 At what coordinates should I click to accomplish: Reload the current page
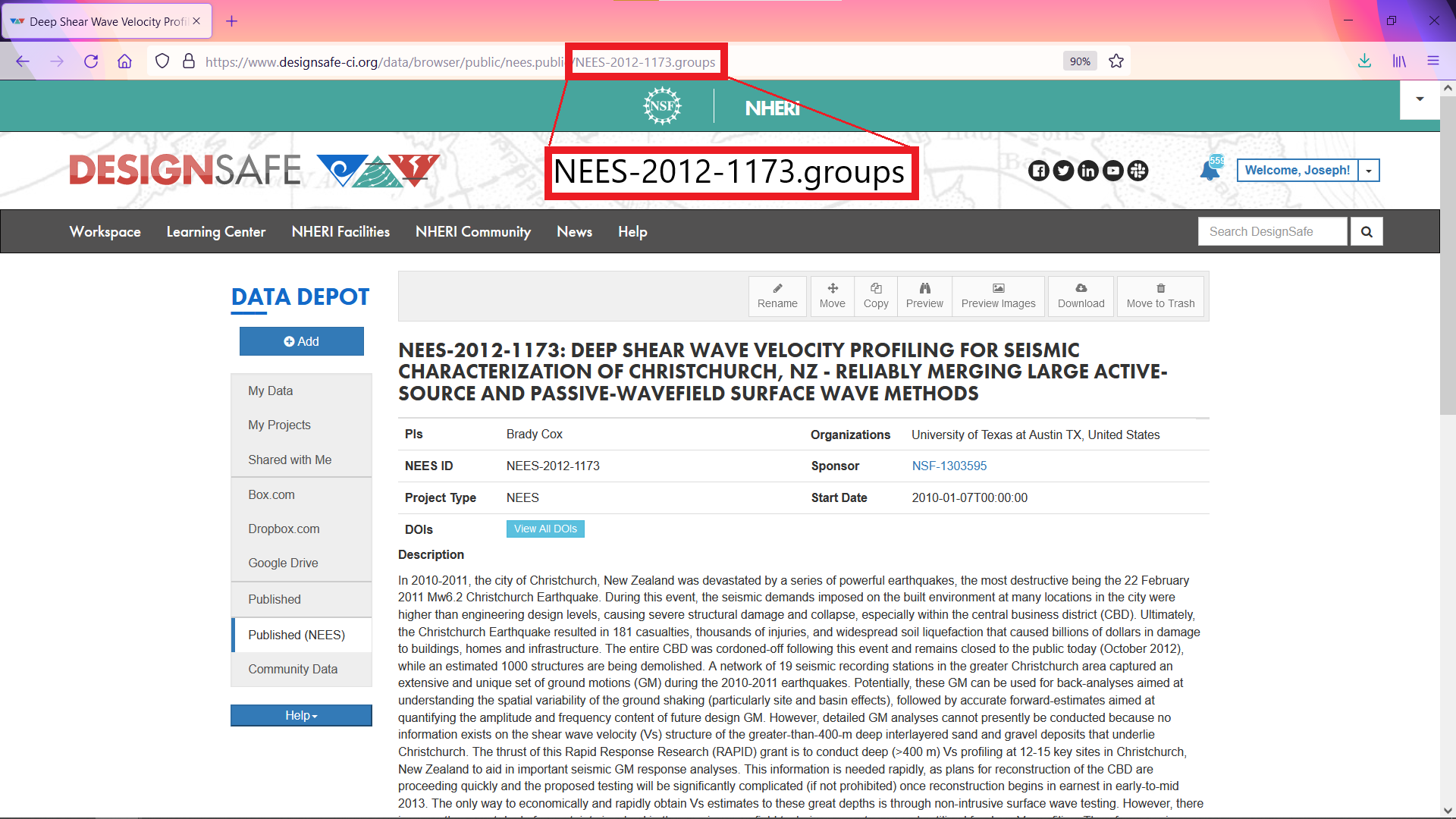coord(91,61)
